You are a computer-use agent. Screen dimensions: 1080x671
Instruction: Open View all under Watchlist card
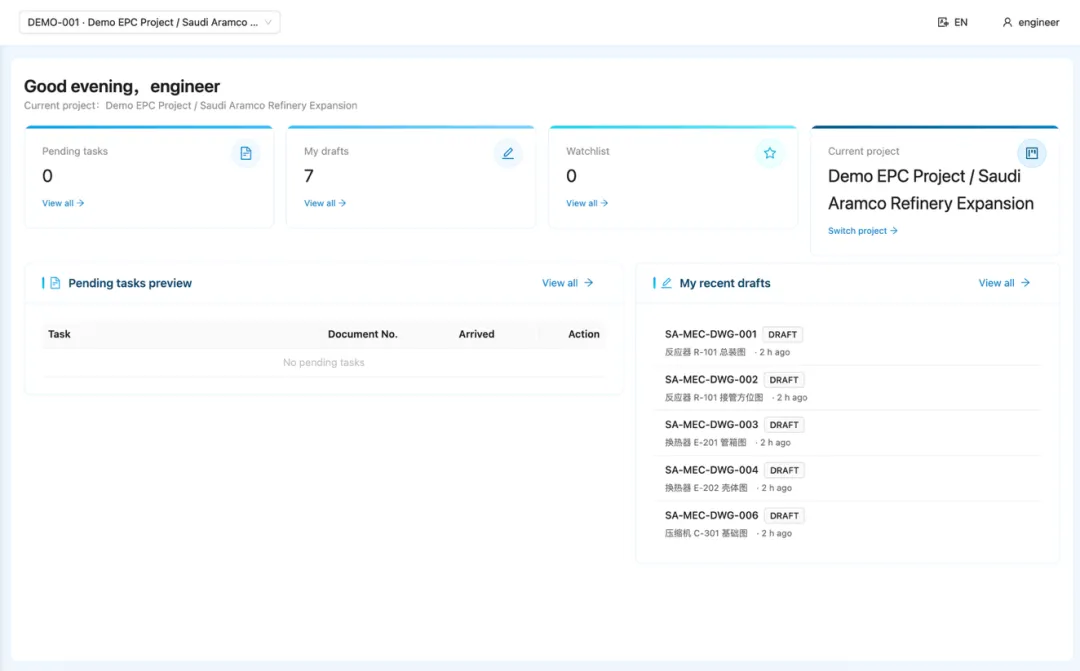[x=587, y=203]
